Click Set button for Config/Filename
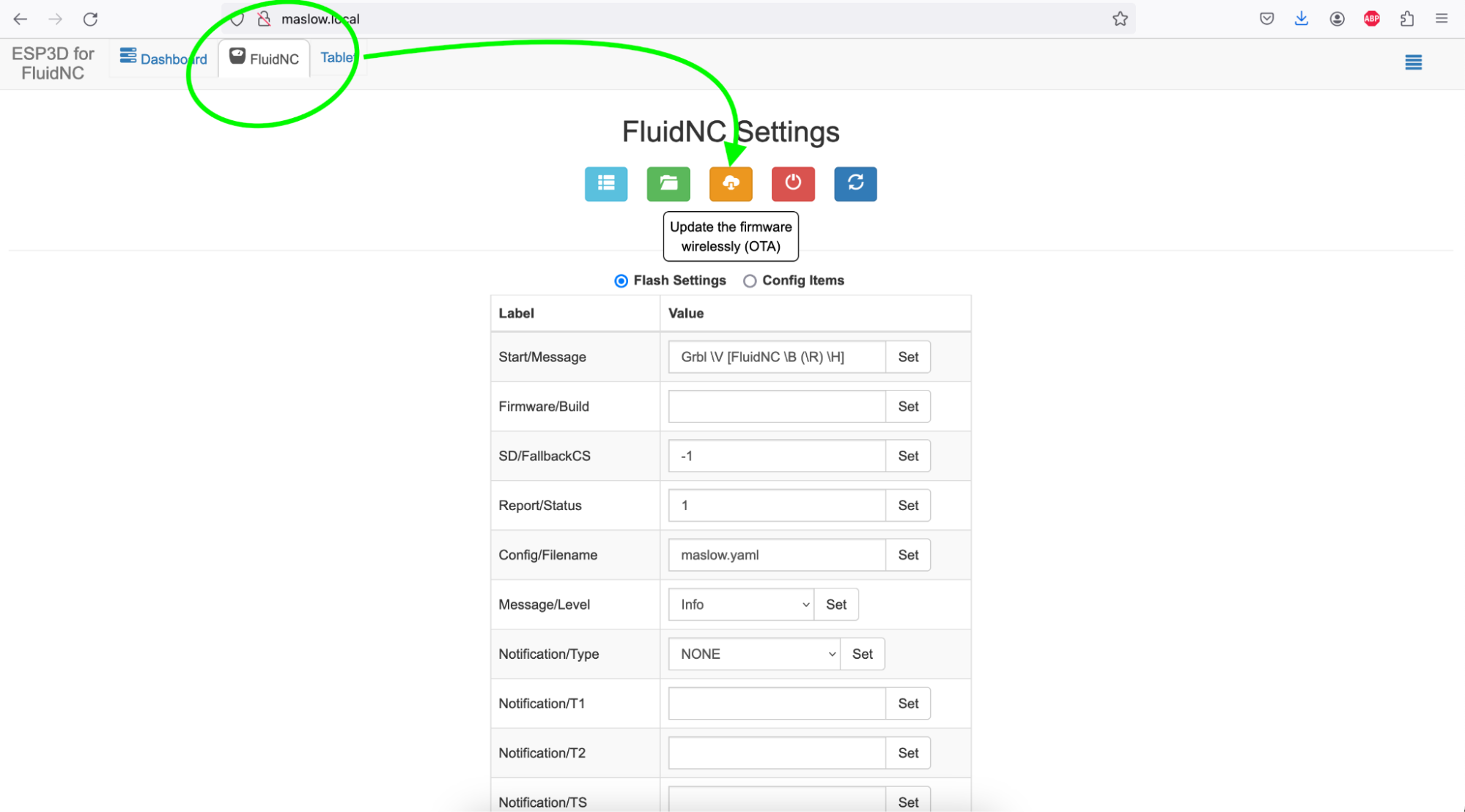Screen dimensions: 1465x812 (x=908, y=555)
